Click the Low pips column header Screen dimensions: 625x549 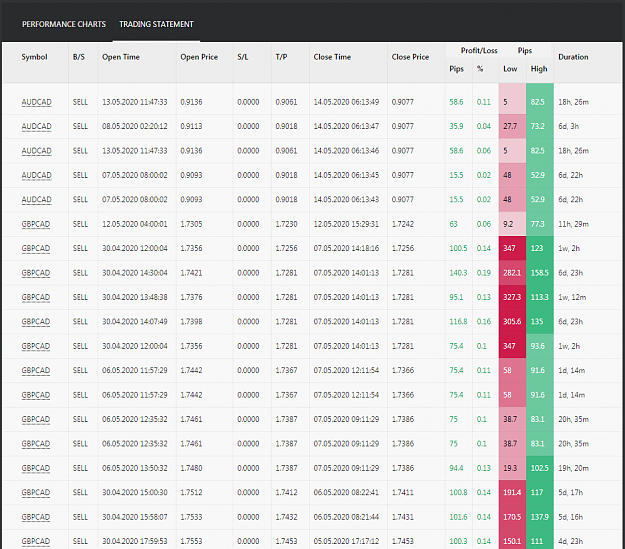pyautogui.click(x=510, y=69)
